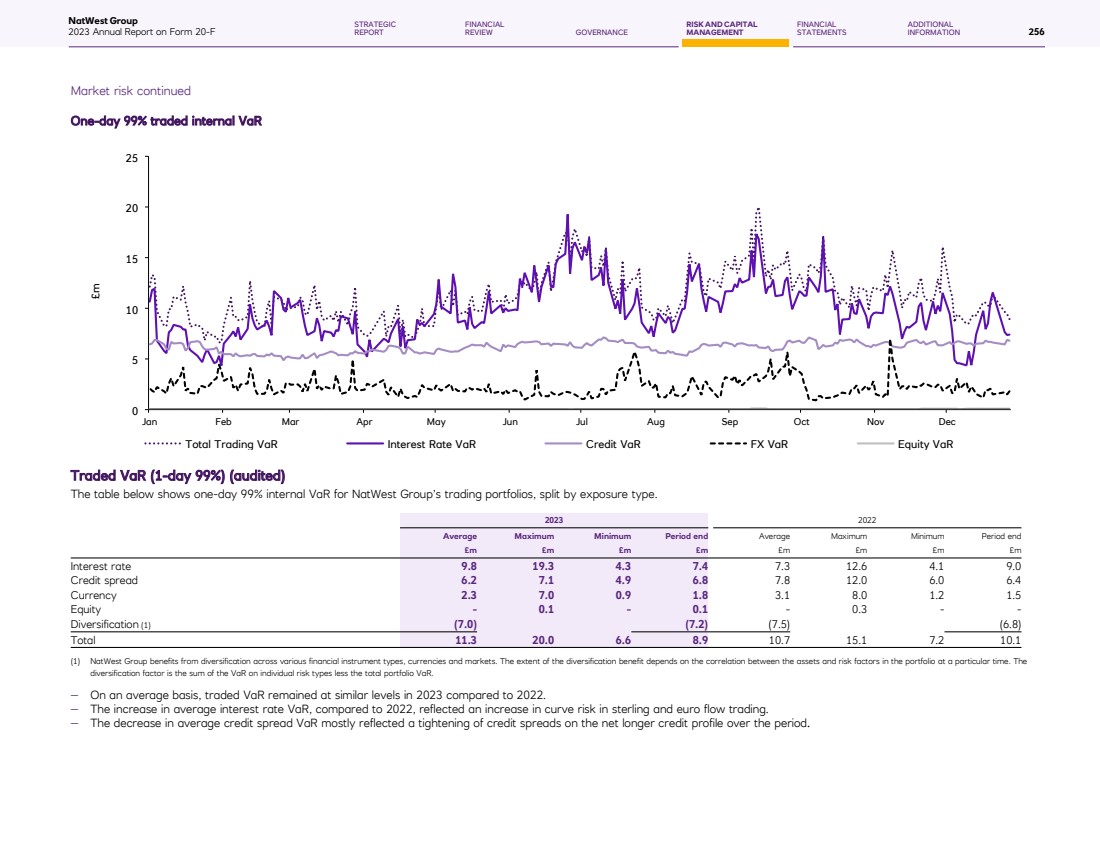This screenshot has width=1100, height=865.
Task: Select the Risk and Capital Management tab
Action: tap(721, 28)
